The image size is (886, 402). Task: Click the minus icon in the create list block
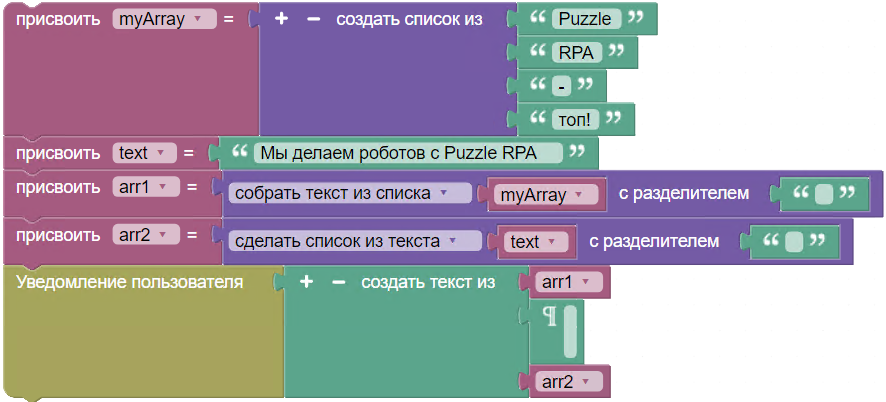tap(314, 19)
